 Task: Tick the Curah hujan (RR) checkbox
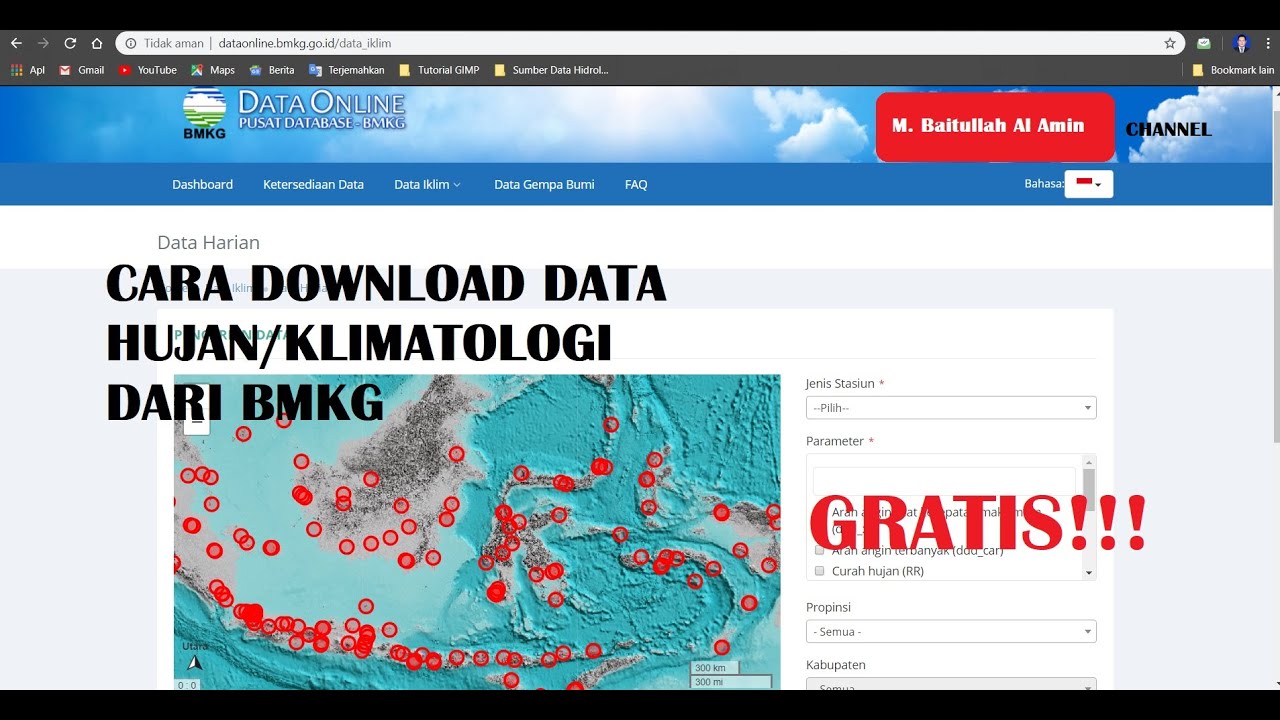tap(819, 571)
